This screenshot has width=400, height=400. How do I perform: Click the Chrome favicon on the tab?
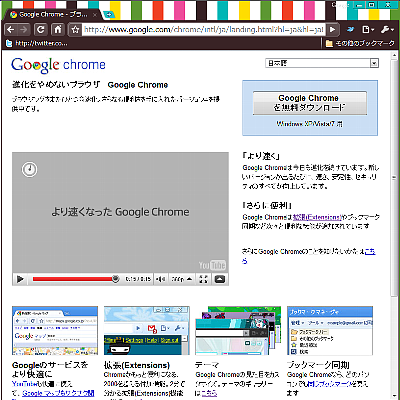(x=13, y=15)
